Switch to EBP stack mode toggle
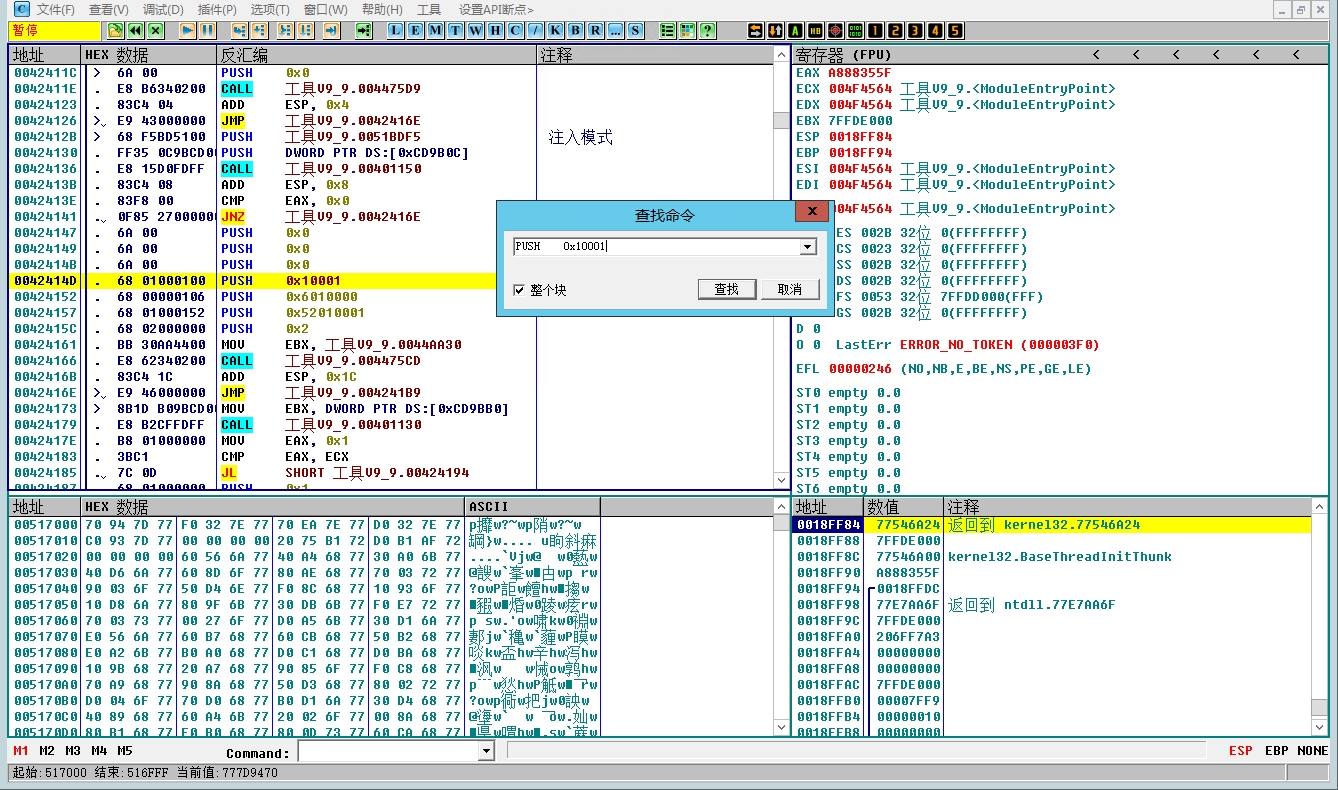This screenshot has height=790, width=1338. tap(1276, 751)
